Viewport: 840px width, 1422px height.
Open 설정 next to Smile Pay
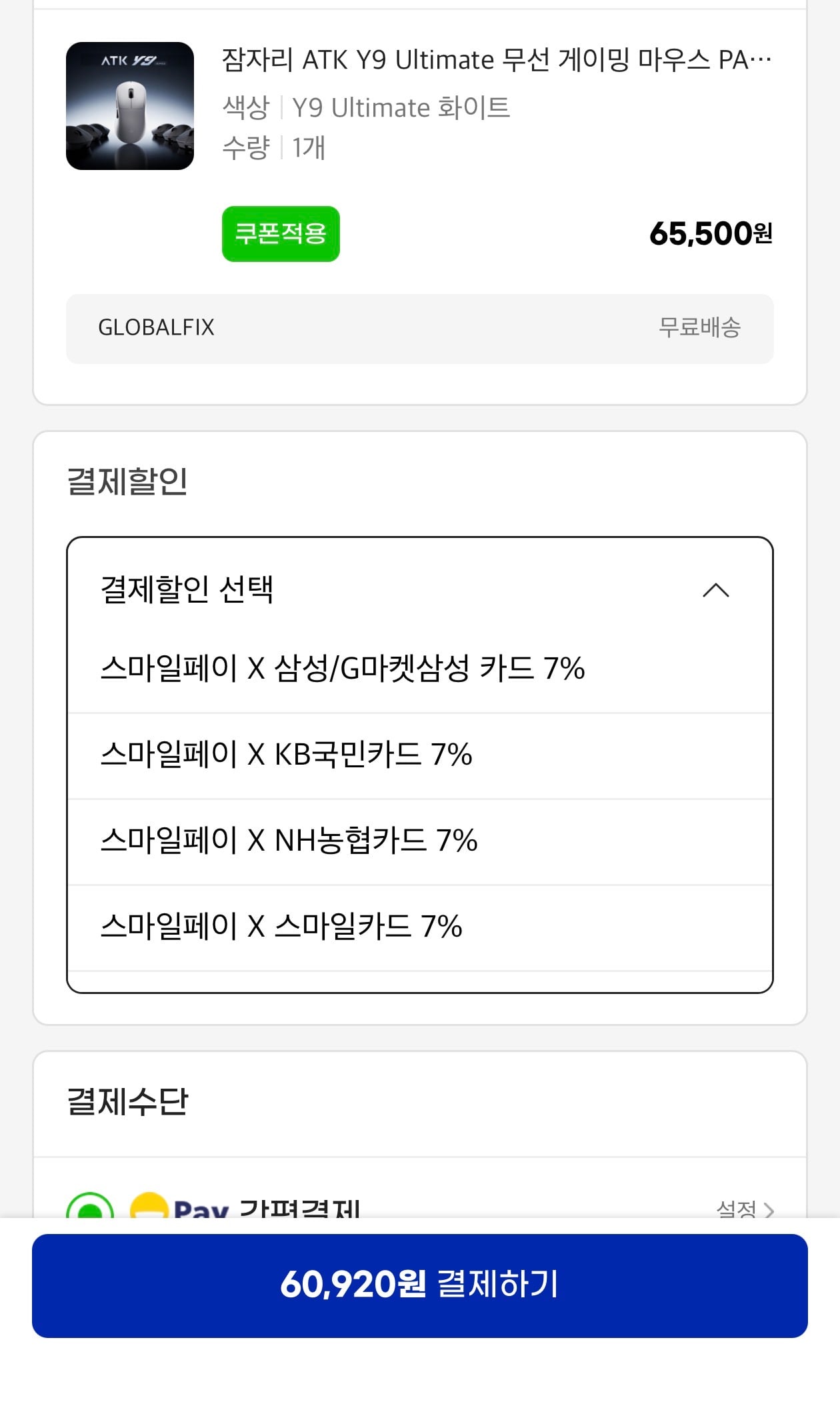(736, 1208)
